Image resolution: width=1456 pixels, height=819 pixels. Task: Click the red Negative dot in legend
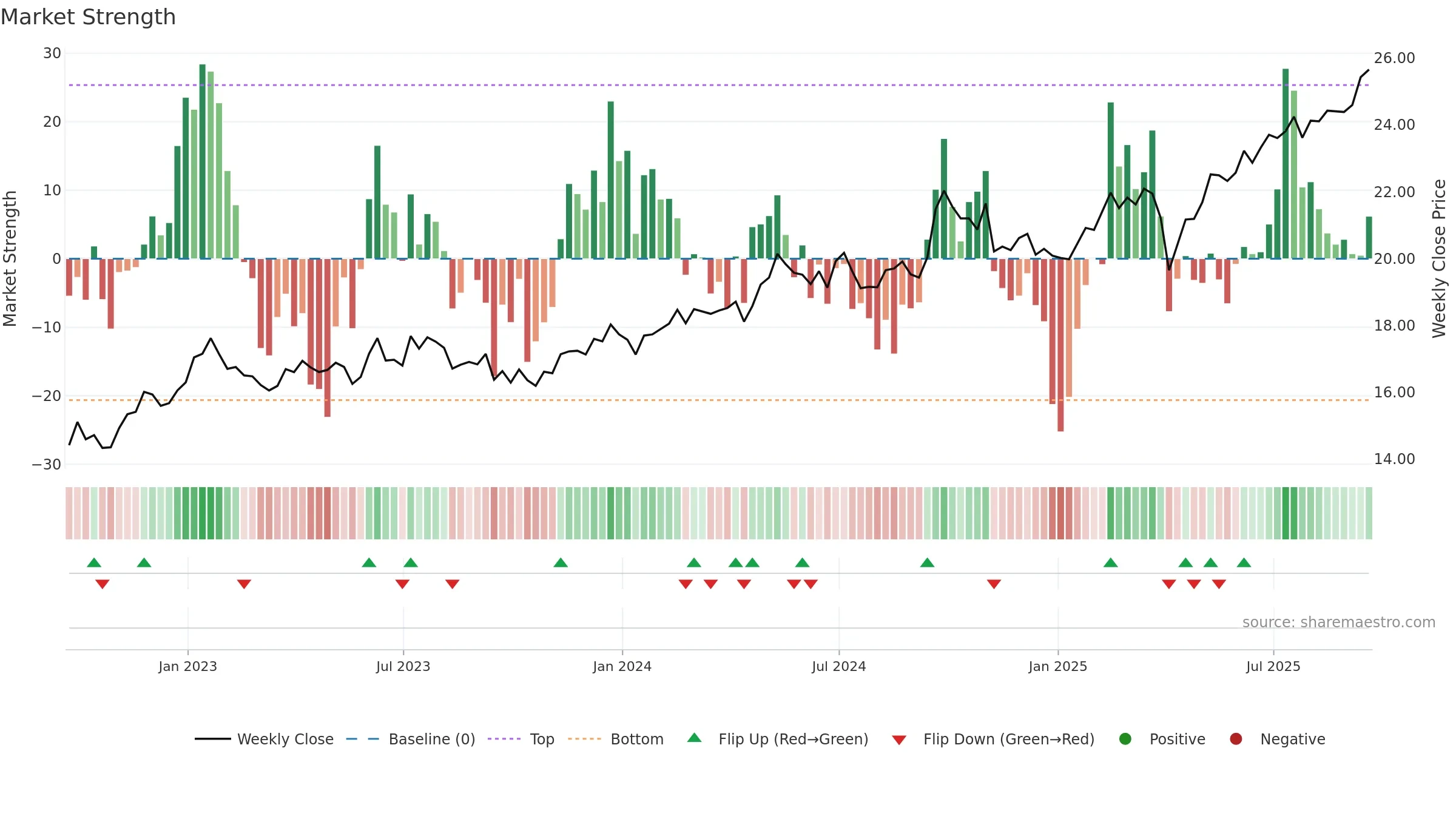click(x=1236, y=739)
